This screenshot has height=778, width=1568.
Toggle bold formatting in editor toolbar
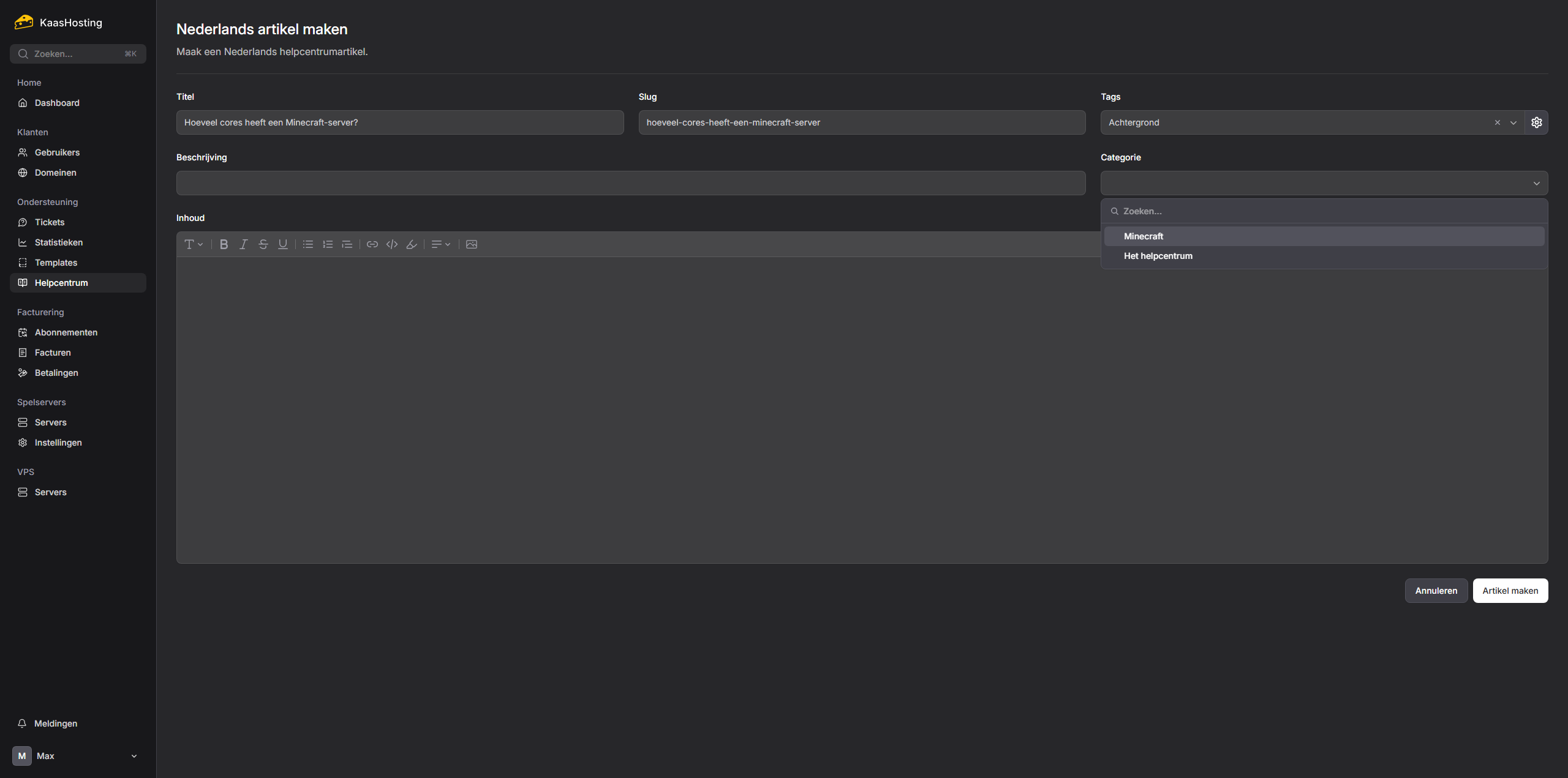click(x=224, y=244)
